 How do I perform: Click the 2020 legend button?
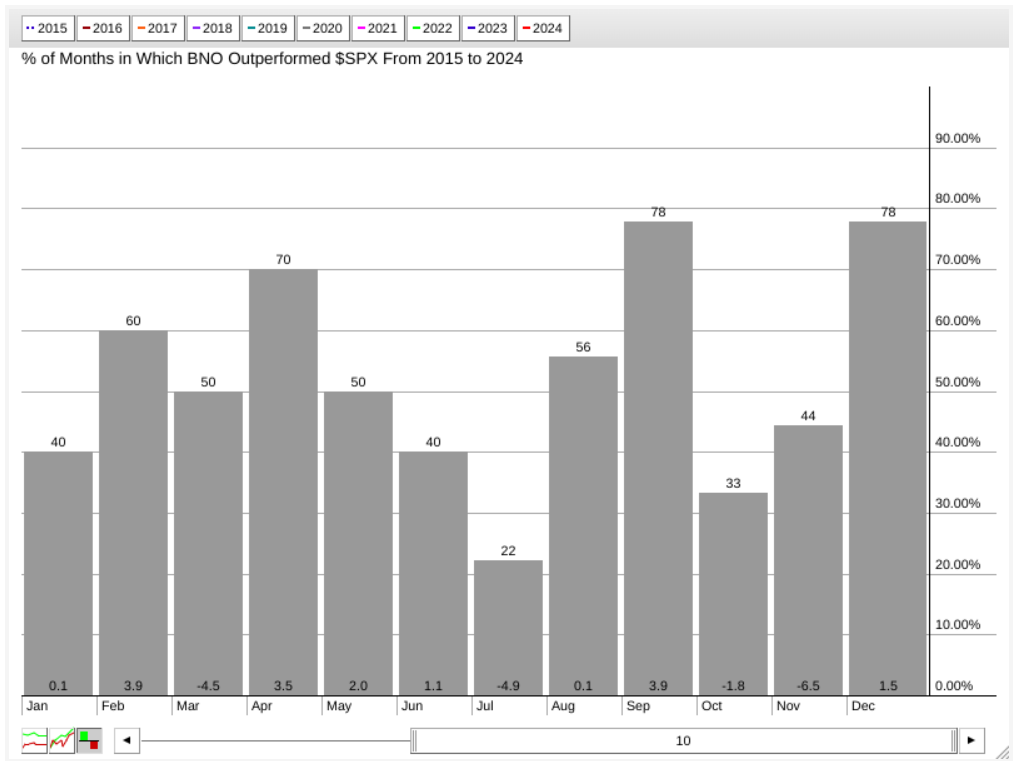322,28
